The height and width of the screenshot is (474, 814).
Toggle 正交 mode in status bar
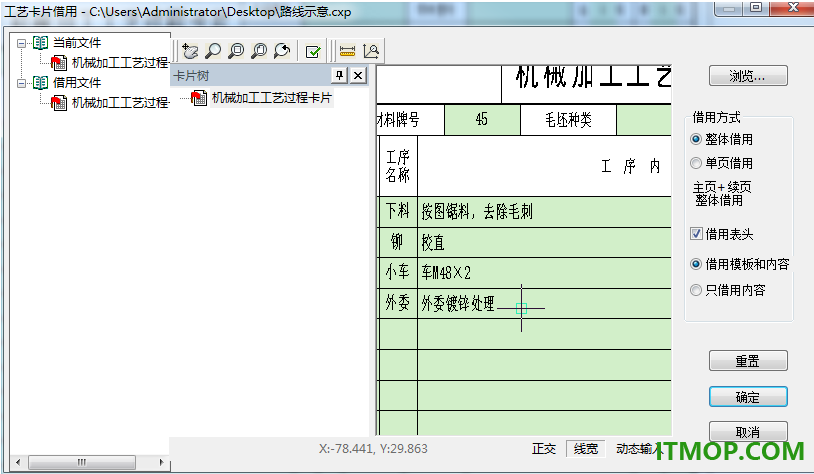pyautogui.click(x=544, y=449)
